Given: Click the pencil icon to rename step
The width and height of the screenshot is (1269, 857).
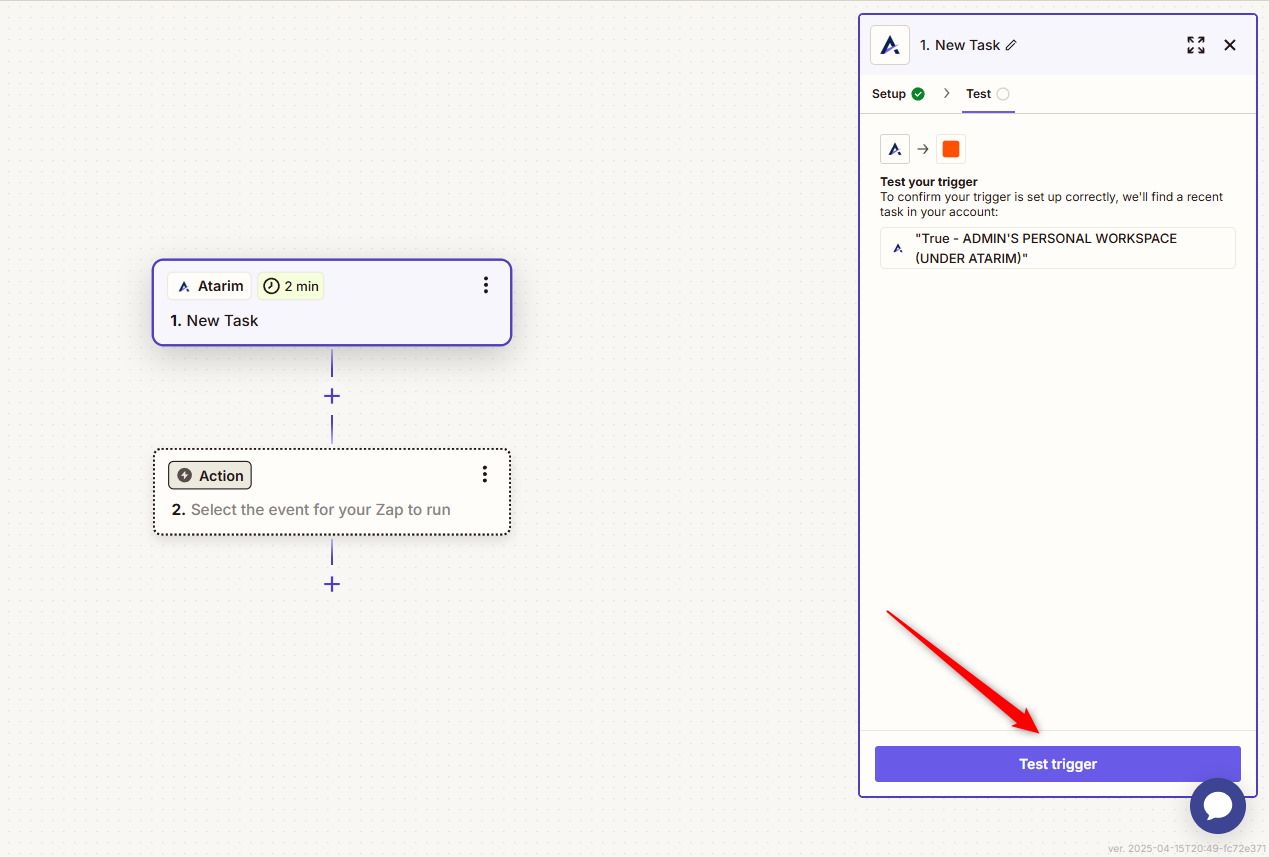Looking at the screenshot, I should pos(1011,45).
